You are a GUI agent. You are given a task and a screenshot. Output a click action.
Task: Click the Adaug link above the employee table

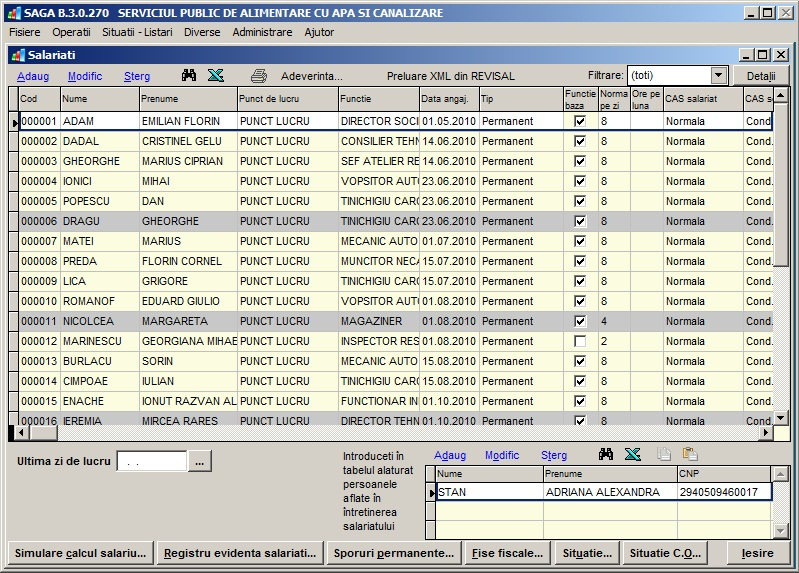33,76
